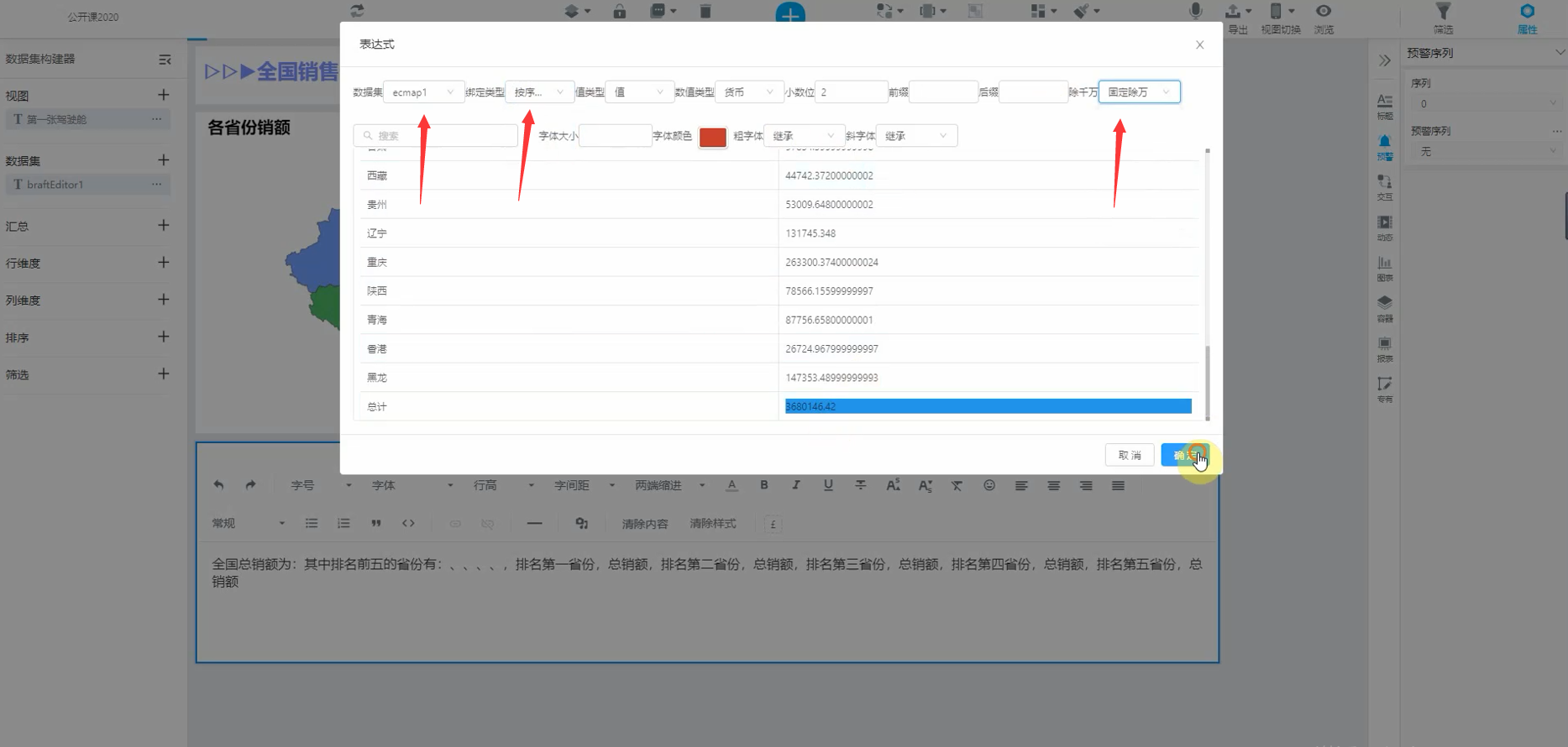Insert a bulleted list
The height and width of the screenshot is (747, 1568).
[x=312, y=523]
